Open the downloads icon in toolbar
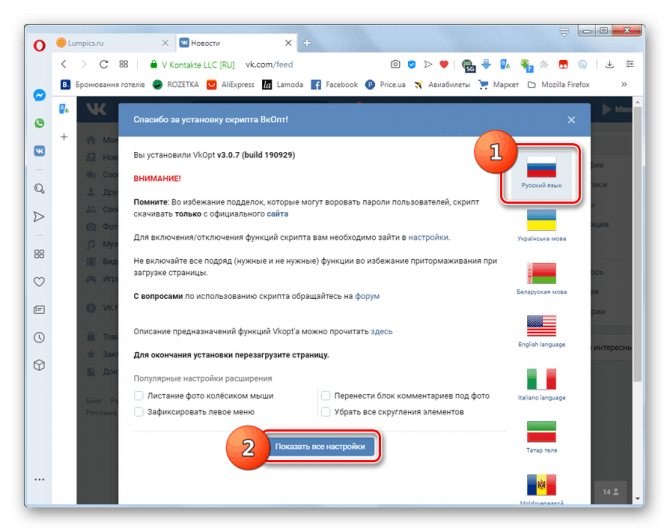 coord(610,64)
